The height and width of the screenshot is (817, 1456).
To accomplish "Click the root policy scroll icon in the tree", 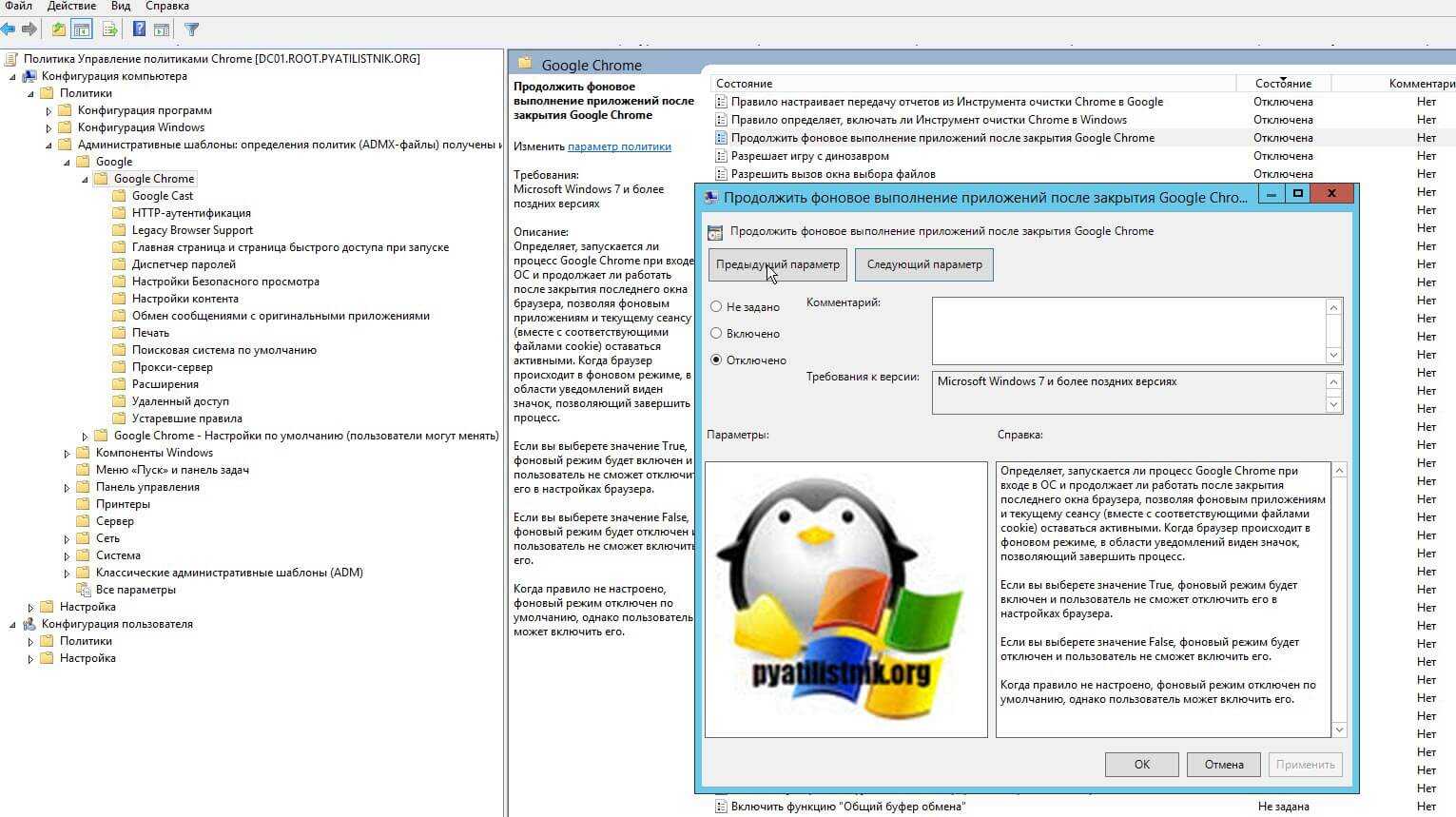I will pos(12,59).
